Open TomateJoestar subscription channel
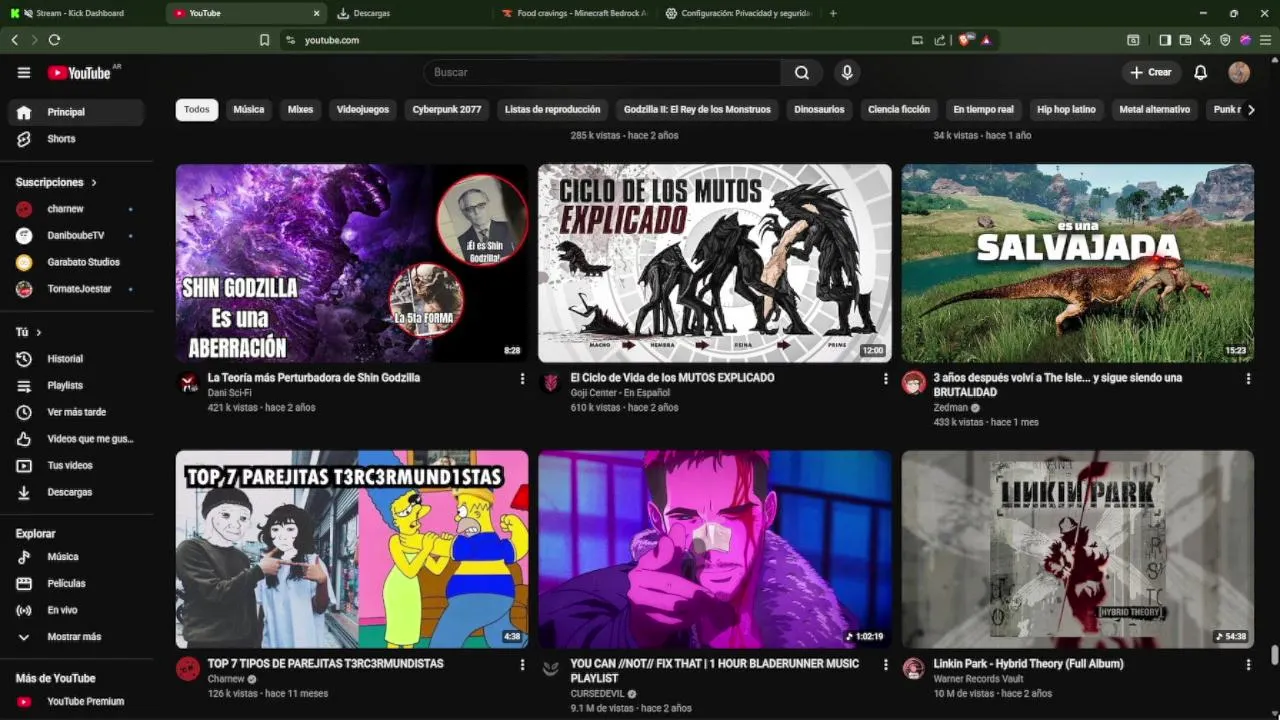The width and height of the screenshot is (1280, 720). click(76, 289)
